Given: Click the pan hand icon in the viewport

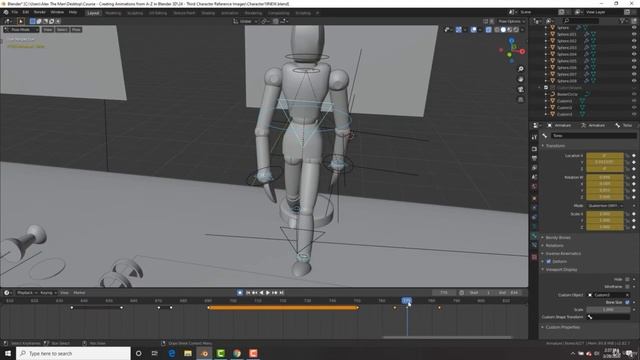Looking at the screenshot, I should click(x=521, y=79).
